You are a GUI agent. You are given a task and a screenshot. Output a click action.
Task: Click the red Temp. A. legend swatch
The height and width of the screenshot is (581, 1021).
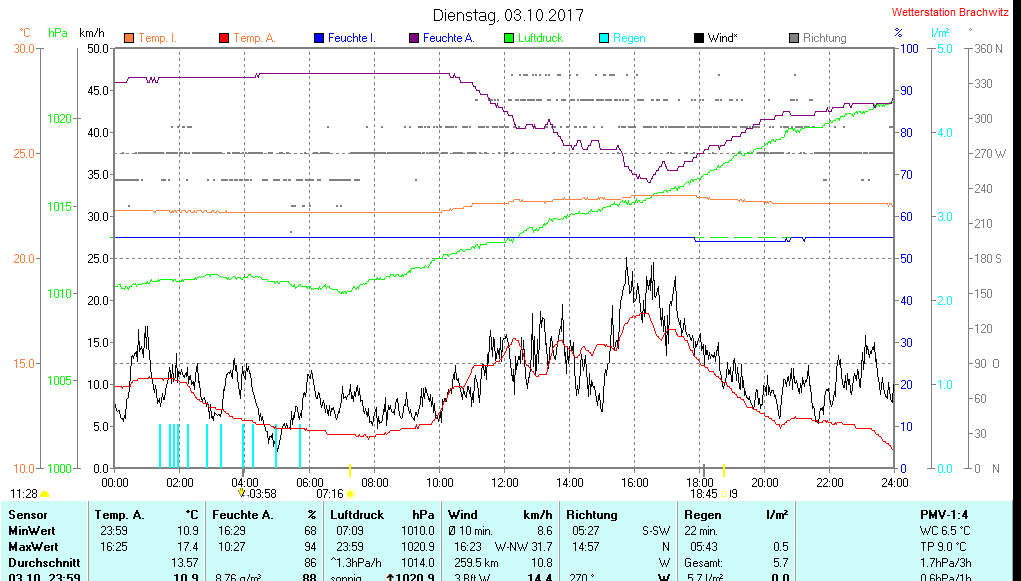[x=224, y=38]
